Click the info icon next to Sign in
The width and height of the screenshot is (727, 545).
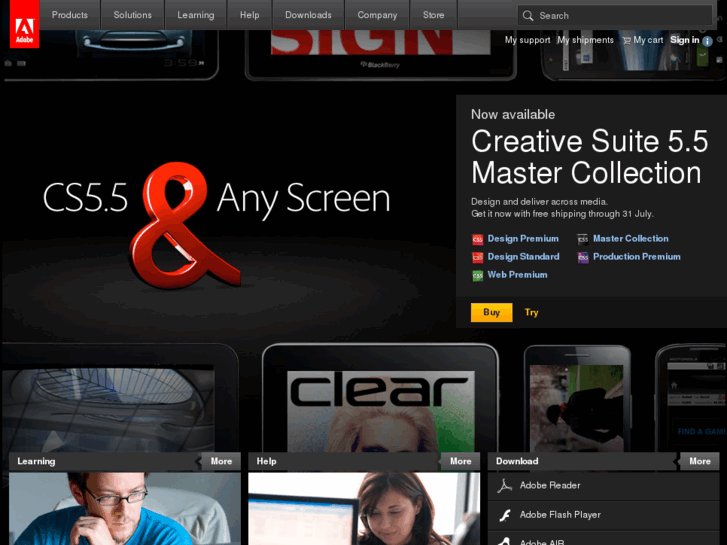coord(708,41)
